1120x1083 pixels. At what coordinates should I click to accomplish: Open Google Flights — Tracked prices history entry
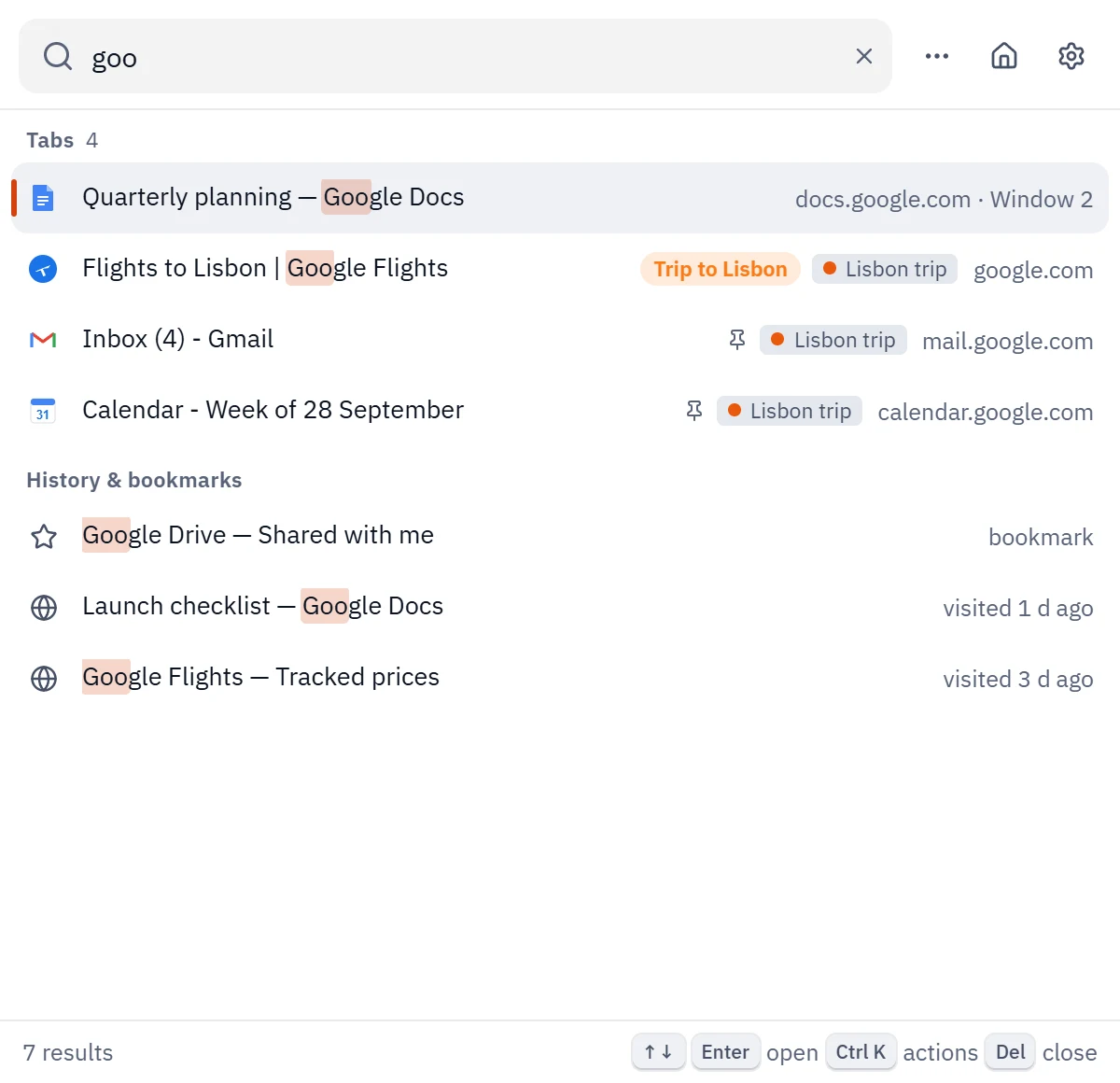[560, 678]
